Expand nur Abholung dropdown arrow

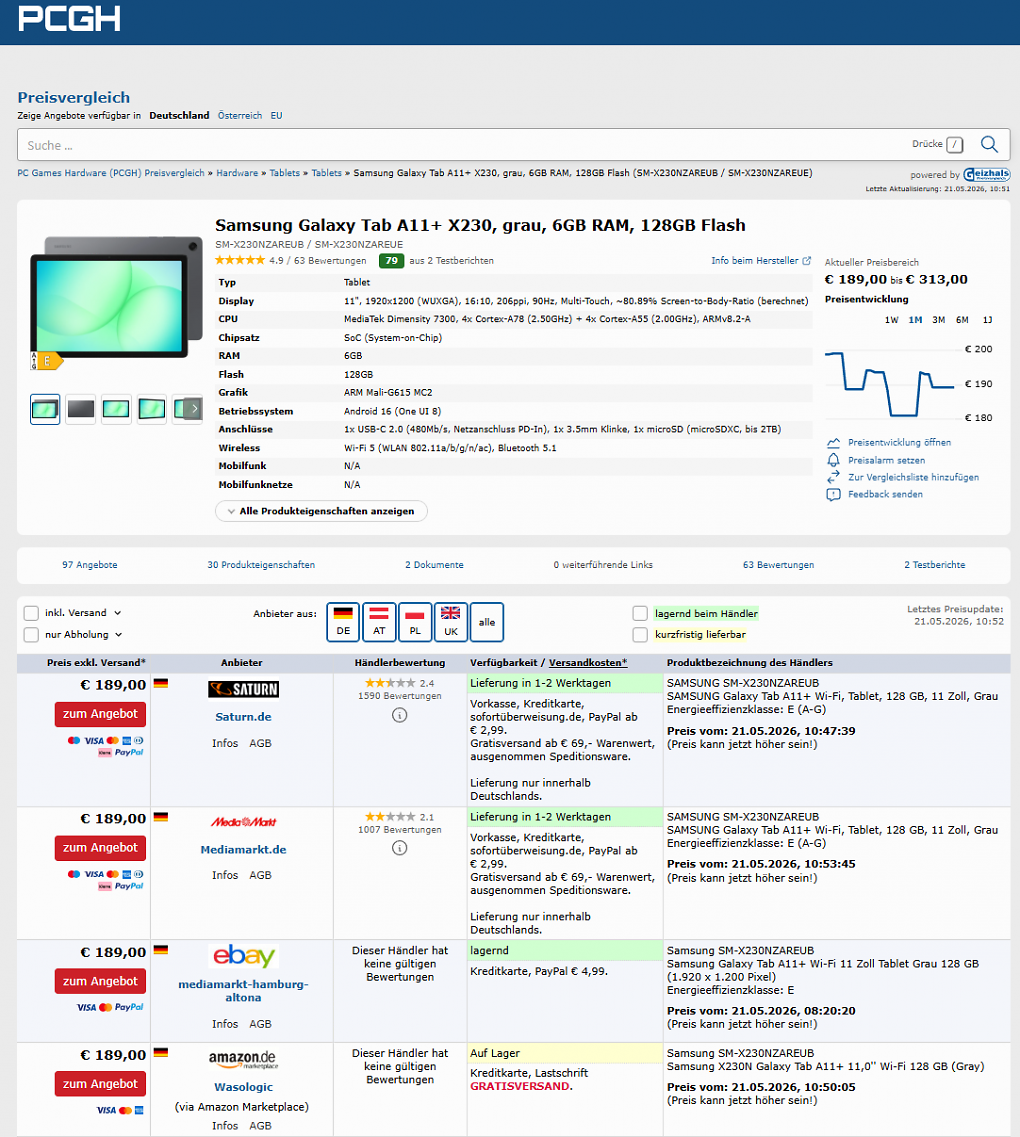(x=119, y=634)
